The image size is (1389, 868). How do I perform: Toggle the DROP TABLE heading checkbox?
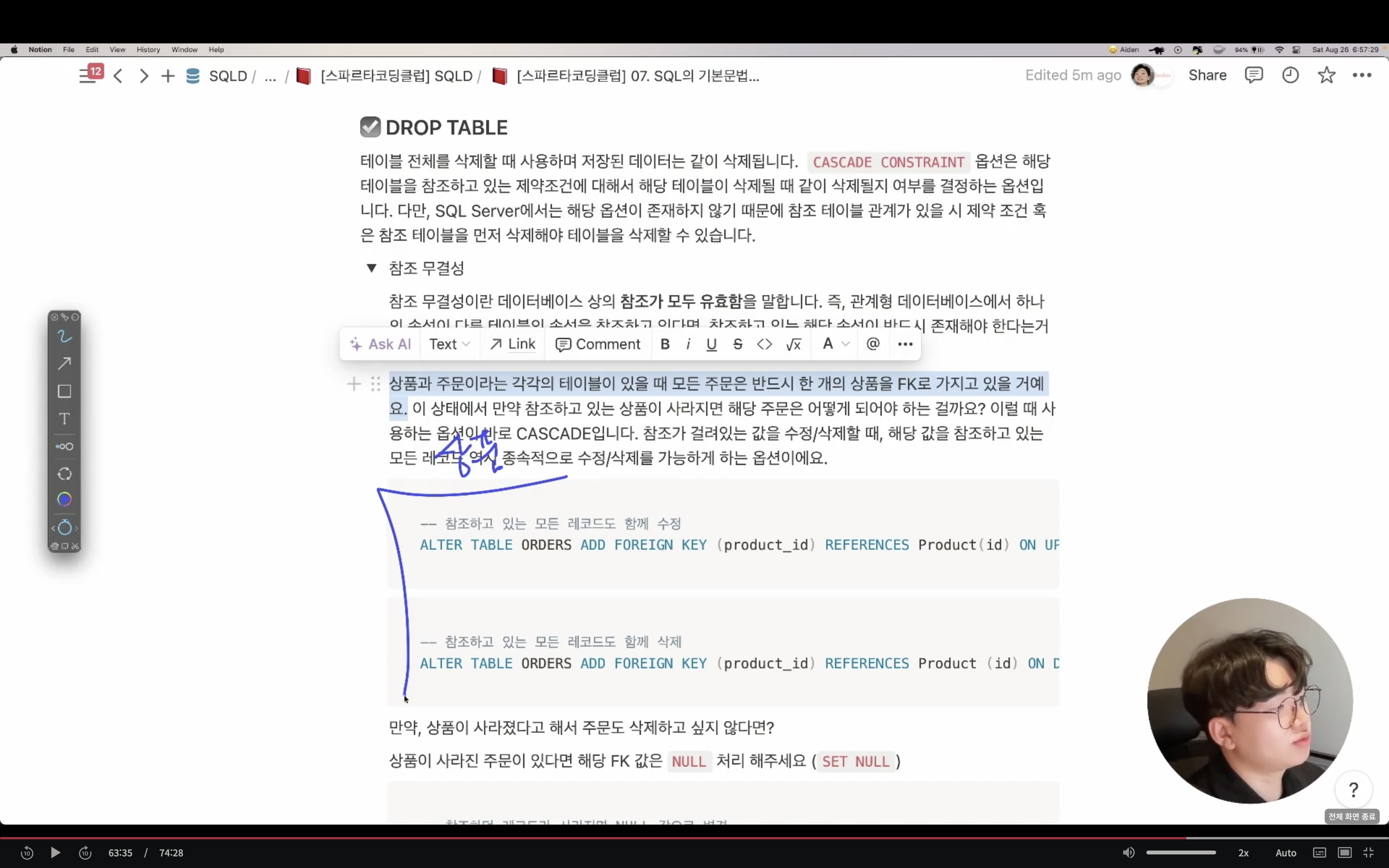370,127
